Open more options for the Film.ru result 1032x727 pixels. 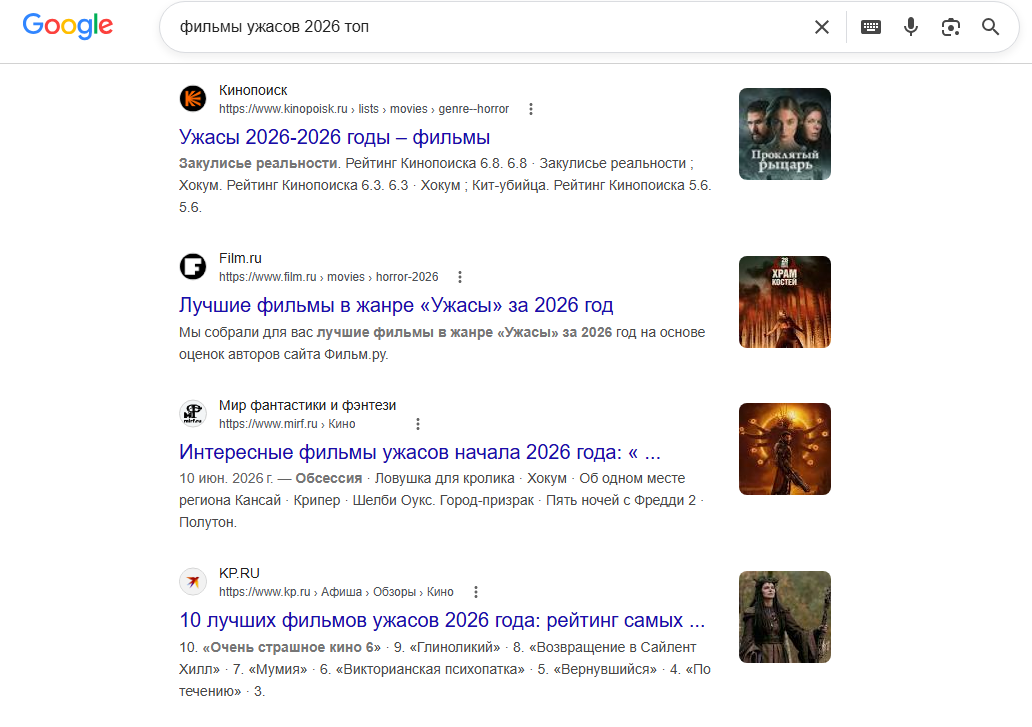pos(460,277)
